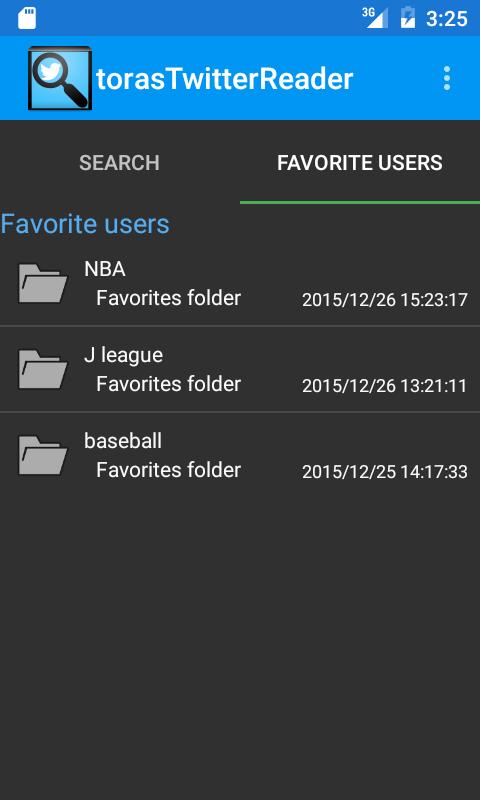This screenshot has width=480, height=800.
Task: Tap the torasTwitterReader app logo icon
Action: click(x=60, y=78)
